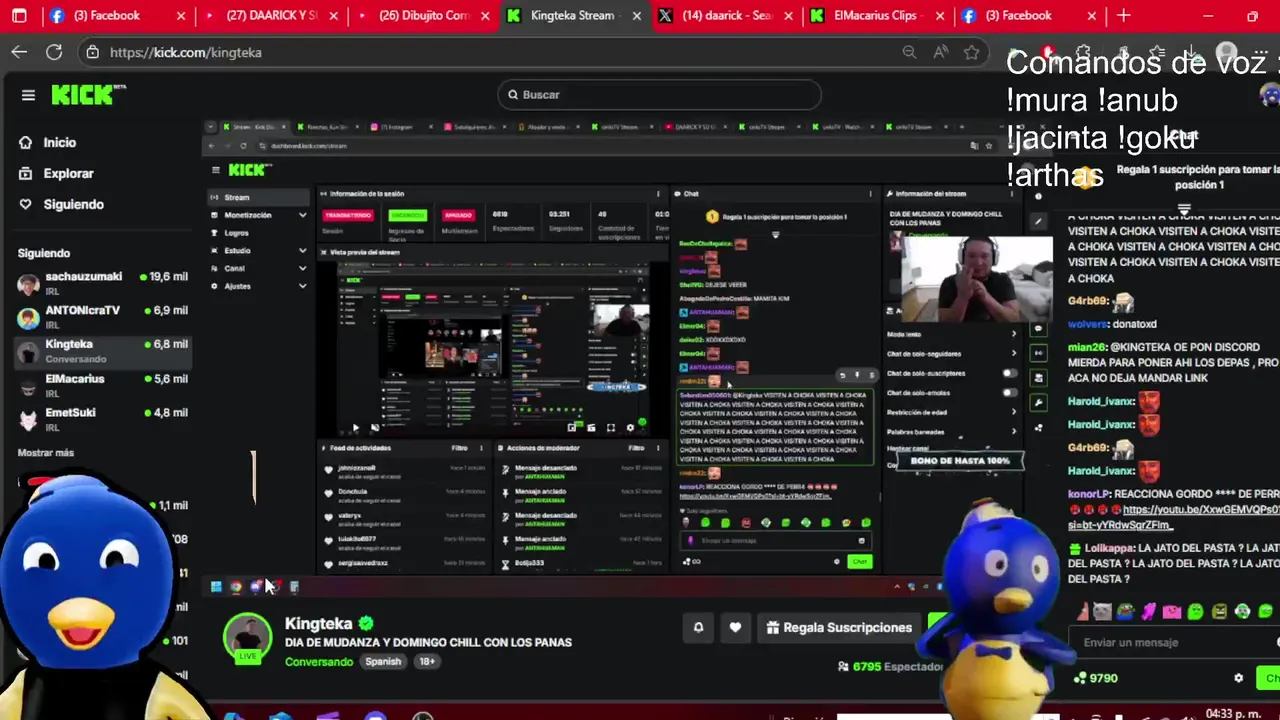Open chat settings gear icon

point(1239,678)
